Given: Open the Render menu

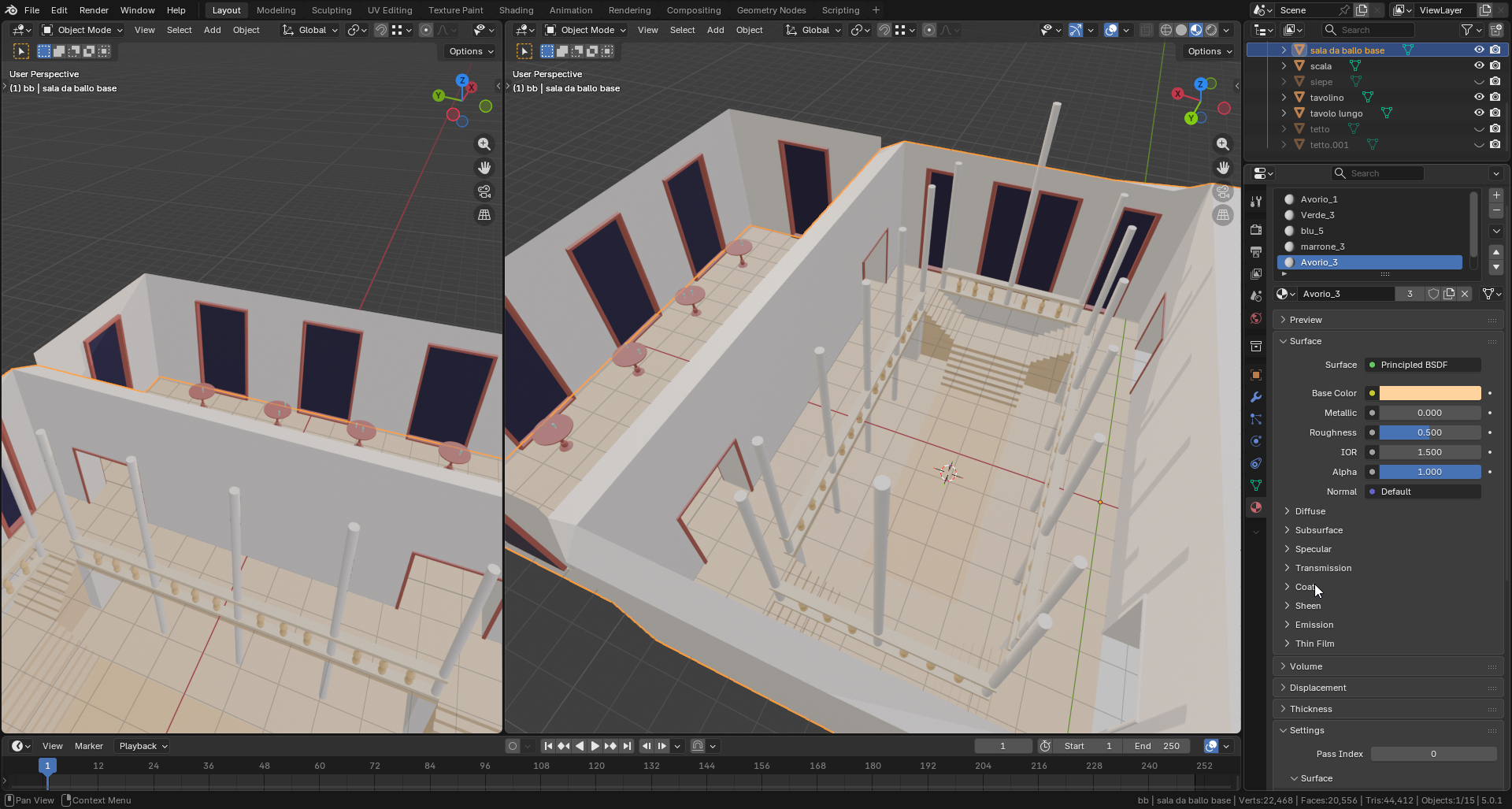Looking at the screenshot, I should point(94,10).
